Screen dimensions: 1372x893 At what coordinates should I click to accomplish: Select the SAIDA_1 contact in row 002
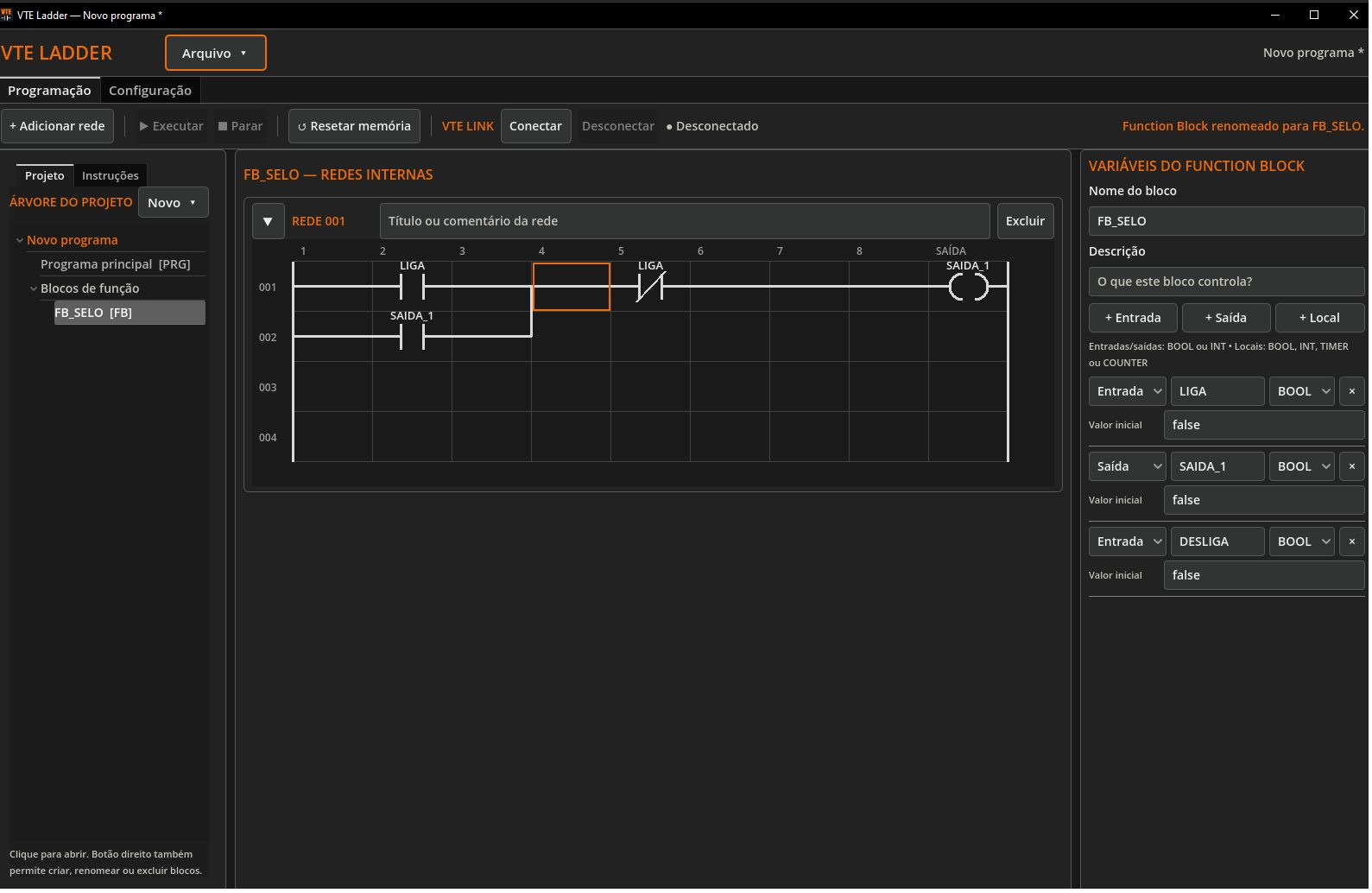(x=412, y=337)
